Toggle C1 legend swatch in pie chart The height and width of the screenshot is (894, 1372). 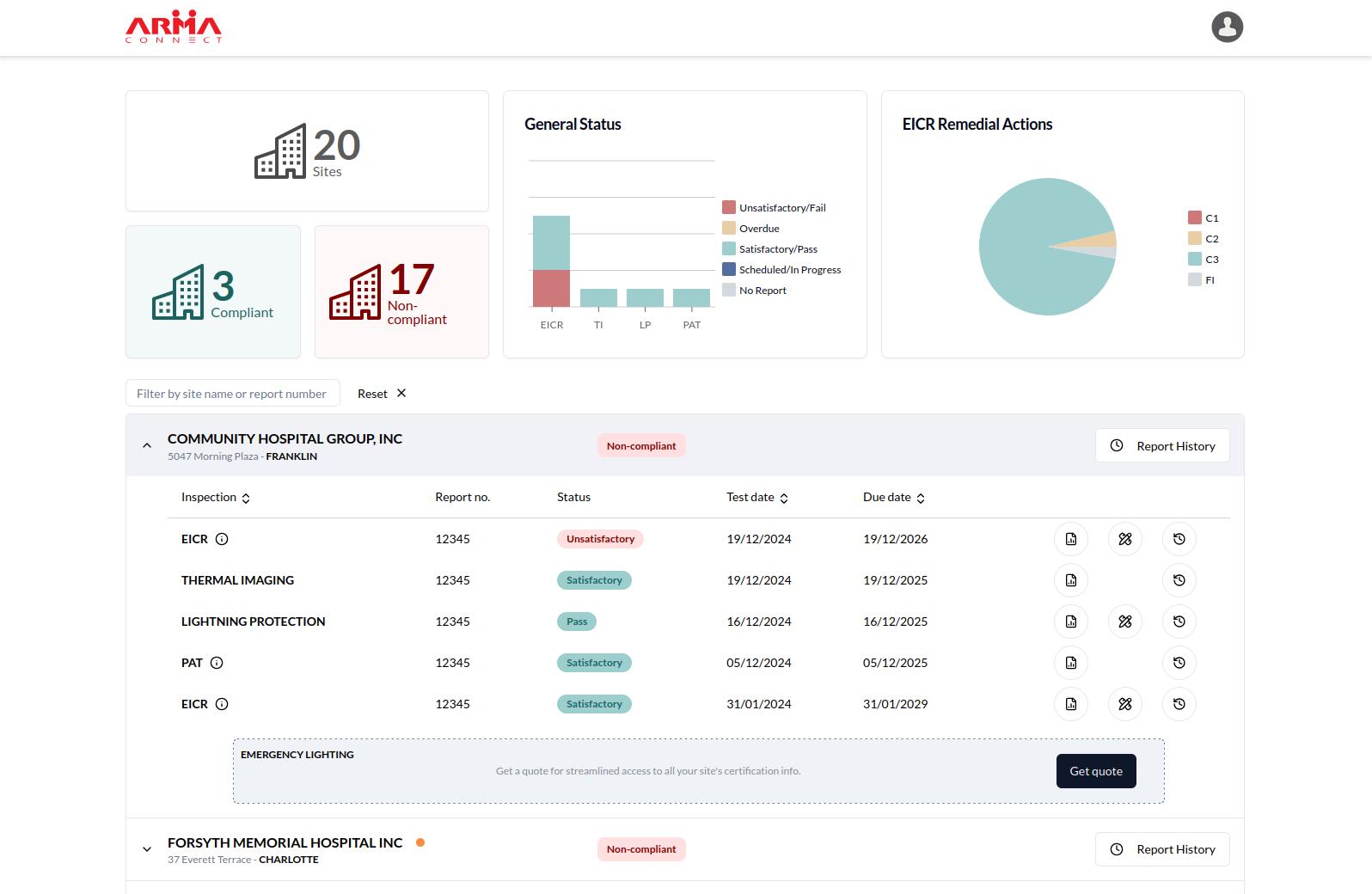click(x=1195, y=217)
